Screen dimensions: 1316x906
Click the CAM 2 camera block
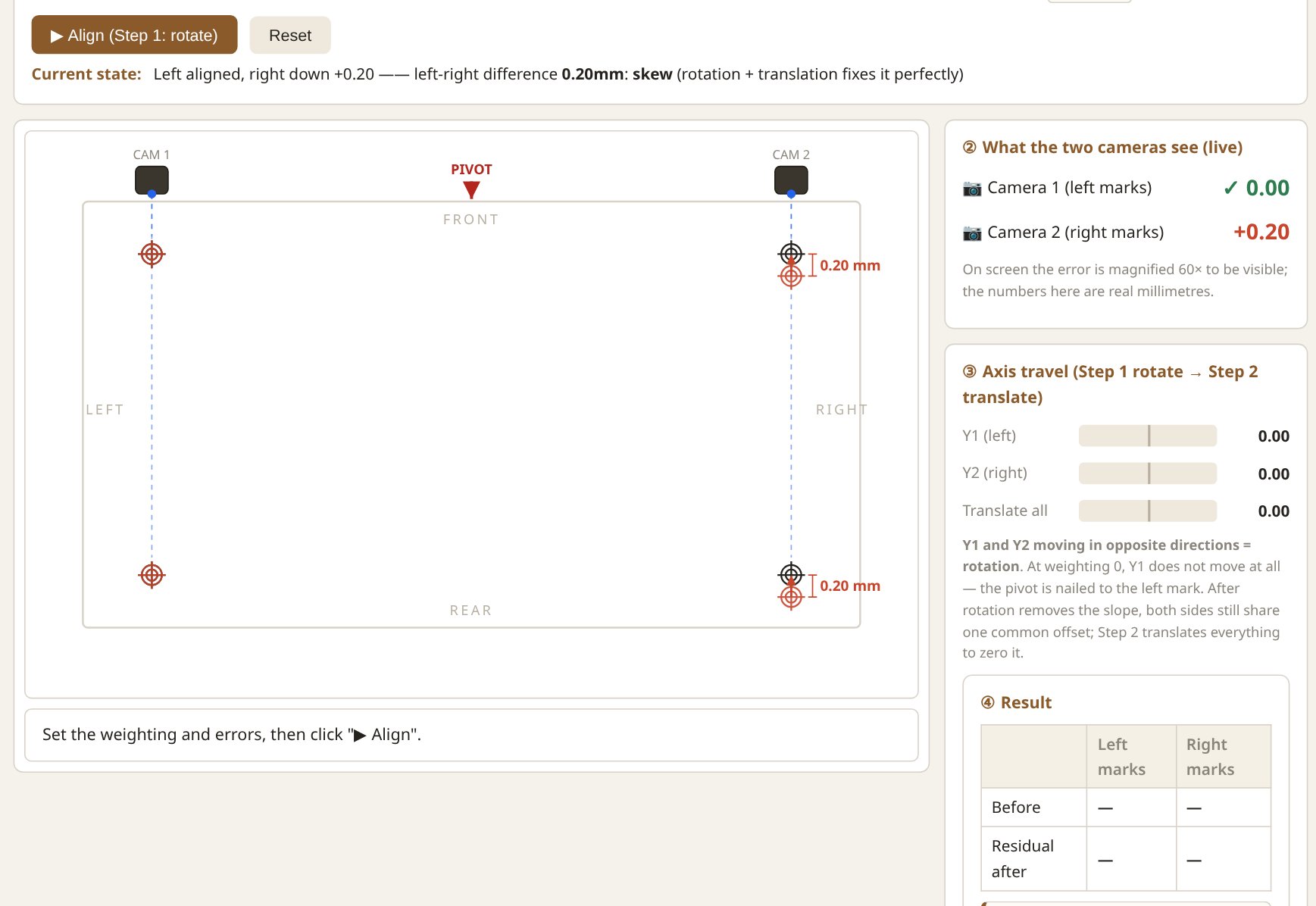pos(791,180)
